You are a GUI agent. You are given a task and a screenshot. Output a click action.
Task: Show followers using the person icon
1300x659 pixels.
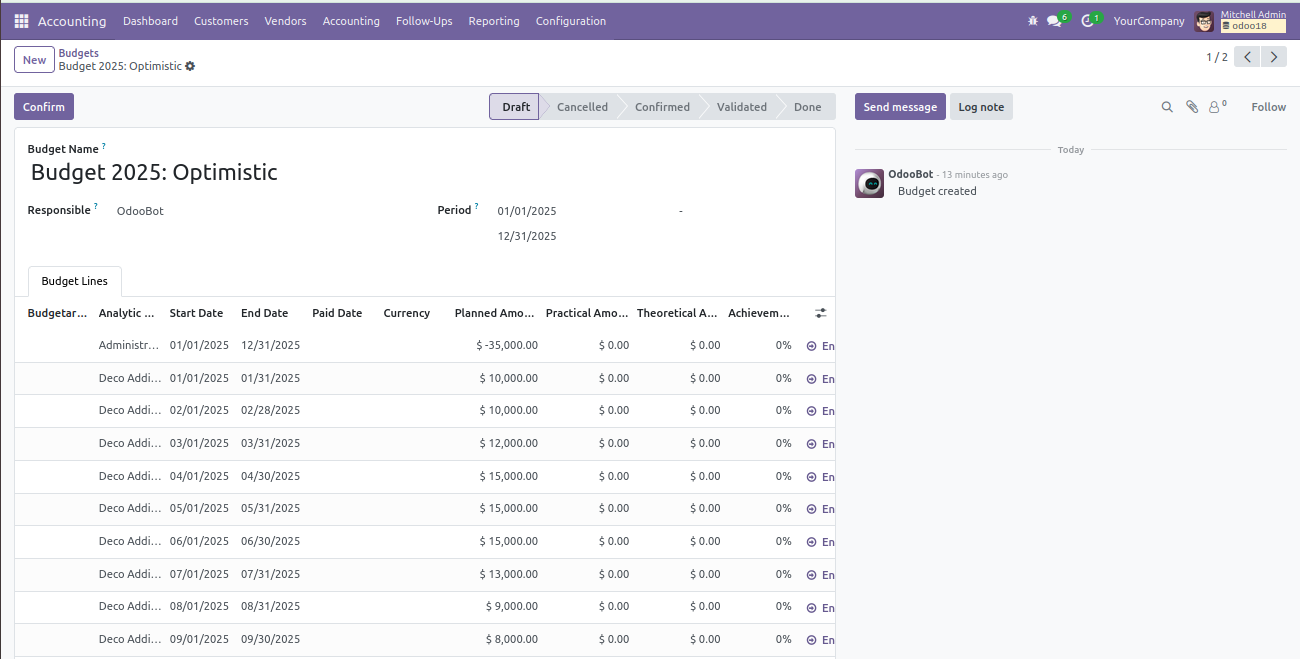(1215, 107)
